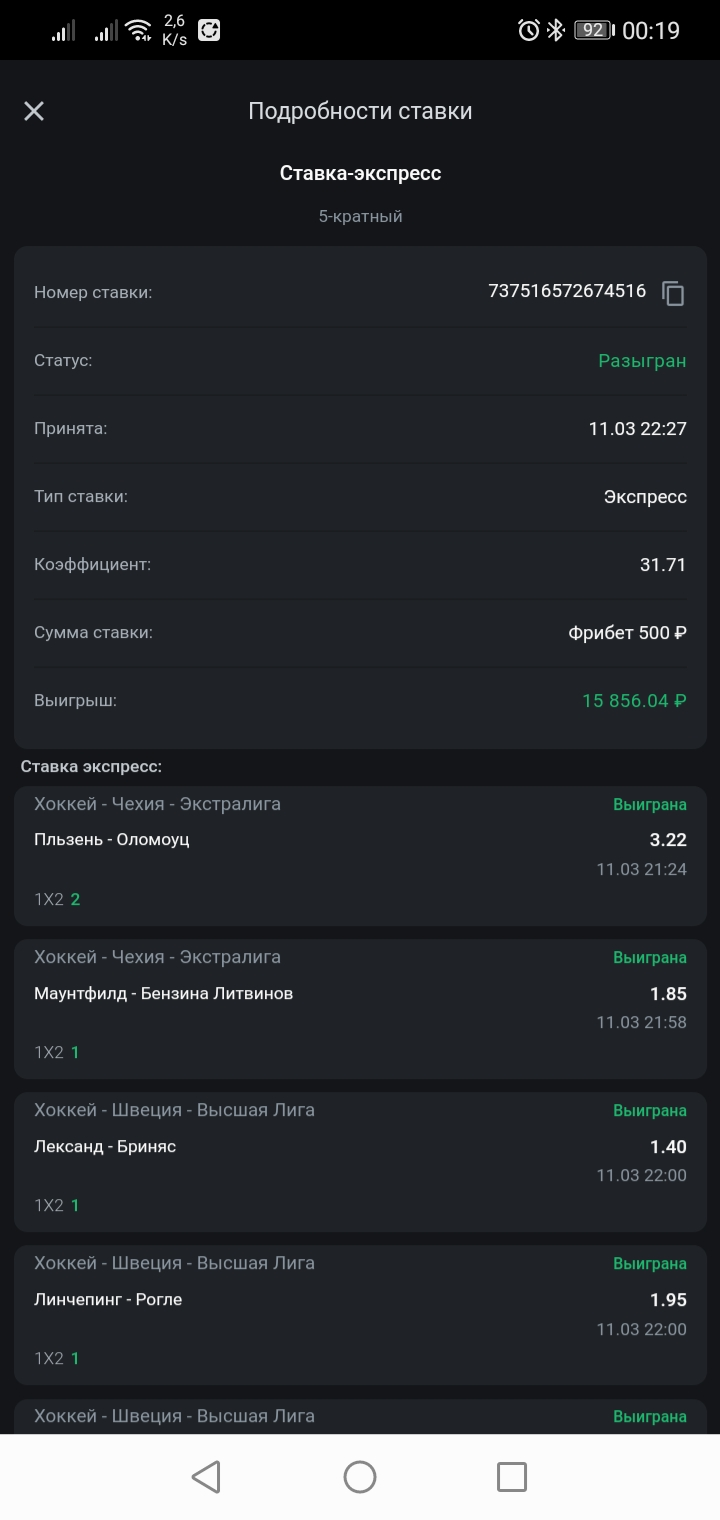
Task: Select the Линчепинг - Рогле bet card
Action: [360, 1315]
